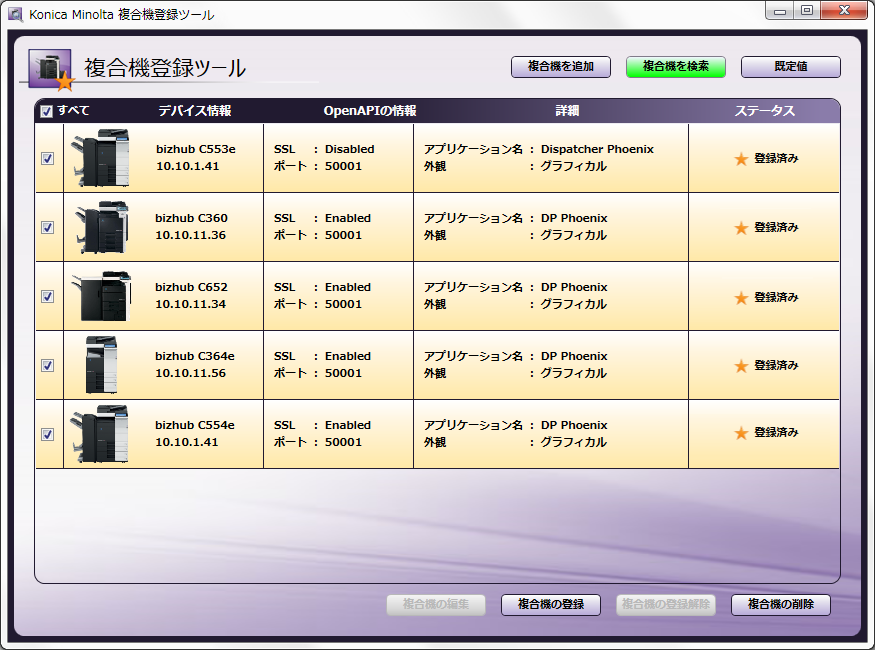
Task: Click the IP address 10.10.11.36
Action: pos(190,235)
